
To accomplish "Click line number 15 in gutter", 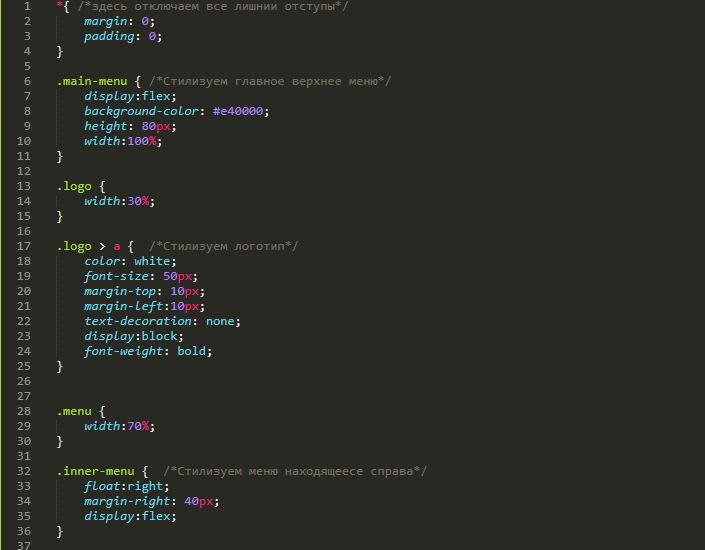I will click(x=24, y=216).
